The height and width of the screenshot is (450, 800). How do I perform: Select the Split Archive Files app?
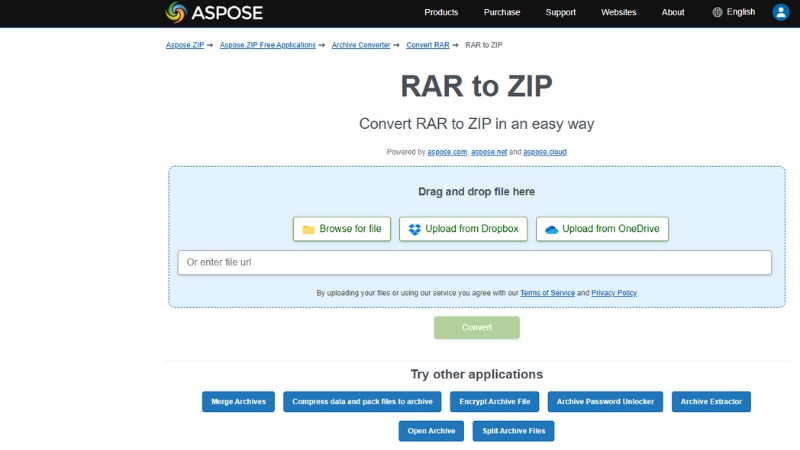click(513, 431)
